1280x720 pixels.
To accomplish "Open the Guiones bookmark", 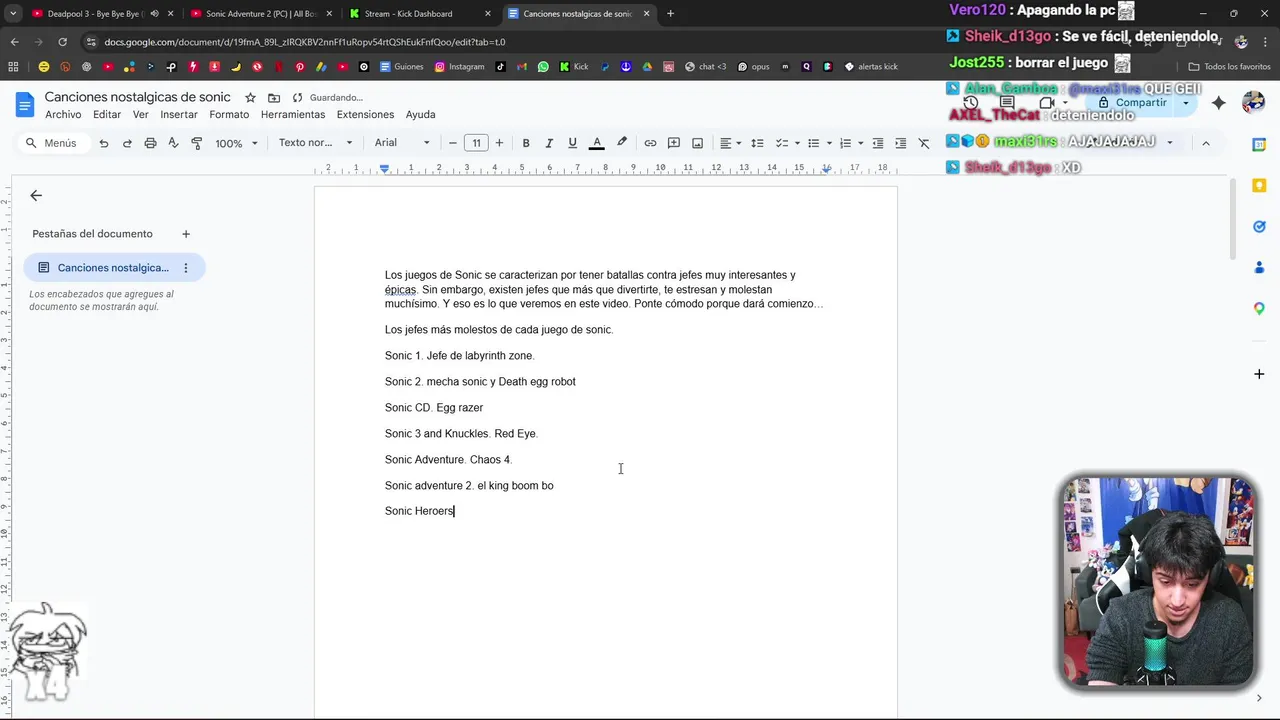I will point(402,67).
